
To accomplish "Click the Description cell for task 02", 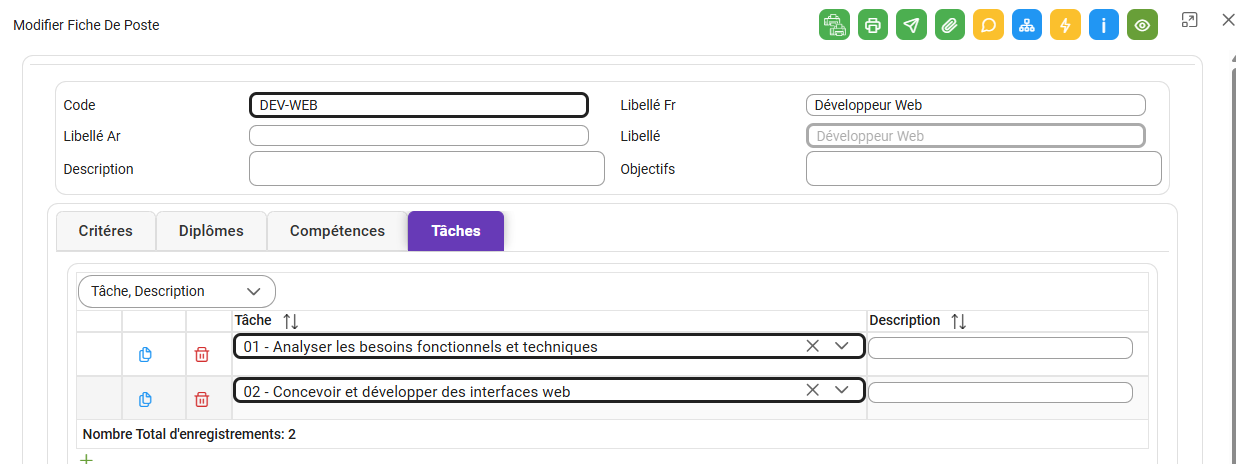I will [1000, 392].
